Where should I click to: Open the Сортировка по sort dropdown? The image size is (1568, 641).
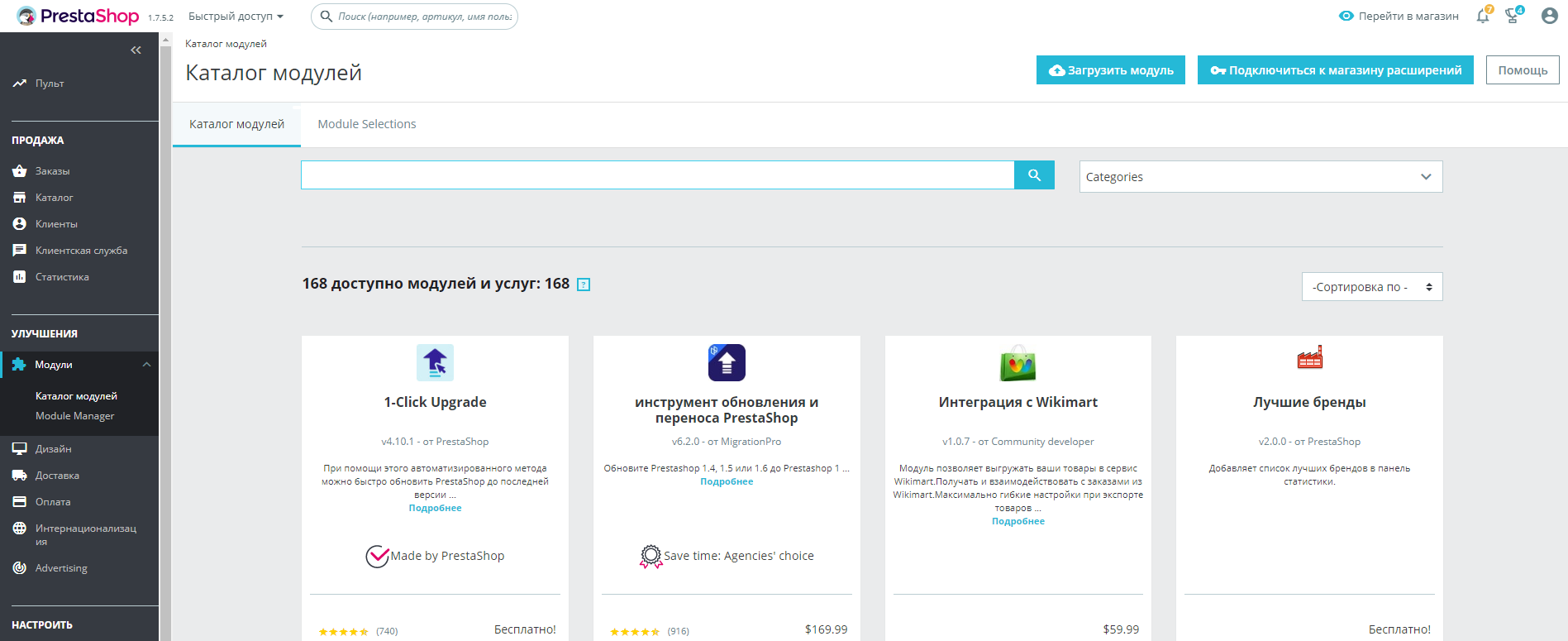coord(1372,287)
